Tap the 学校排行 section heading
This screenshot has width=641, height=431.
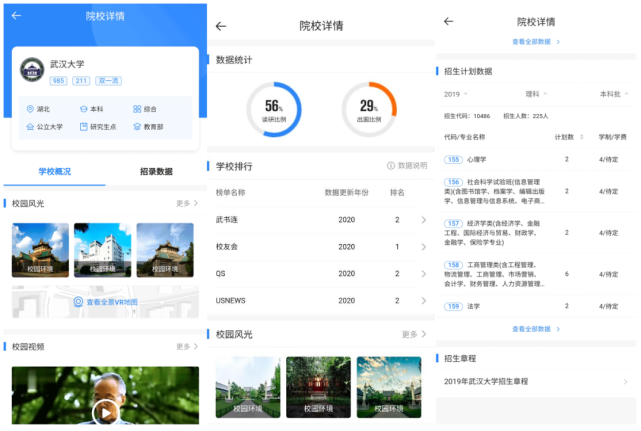[x=234, y=166]
